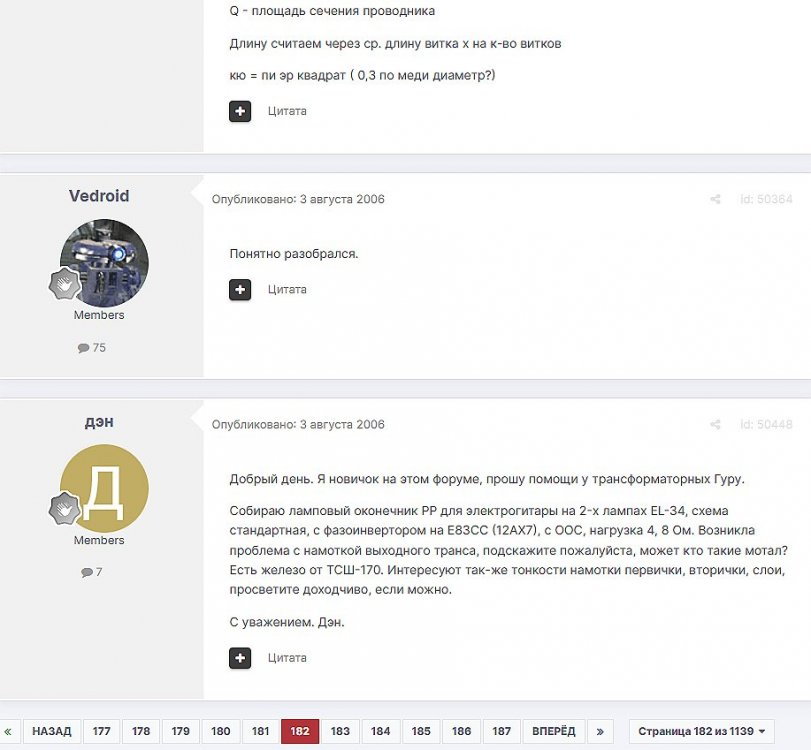Go to page 177 in pagination
The width and height of the screenshot is (811, 750).
click(x=102, y=731)
